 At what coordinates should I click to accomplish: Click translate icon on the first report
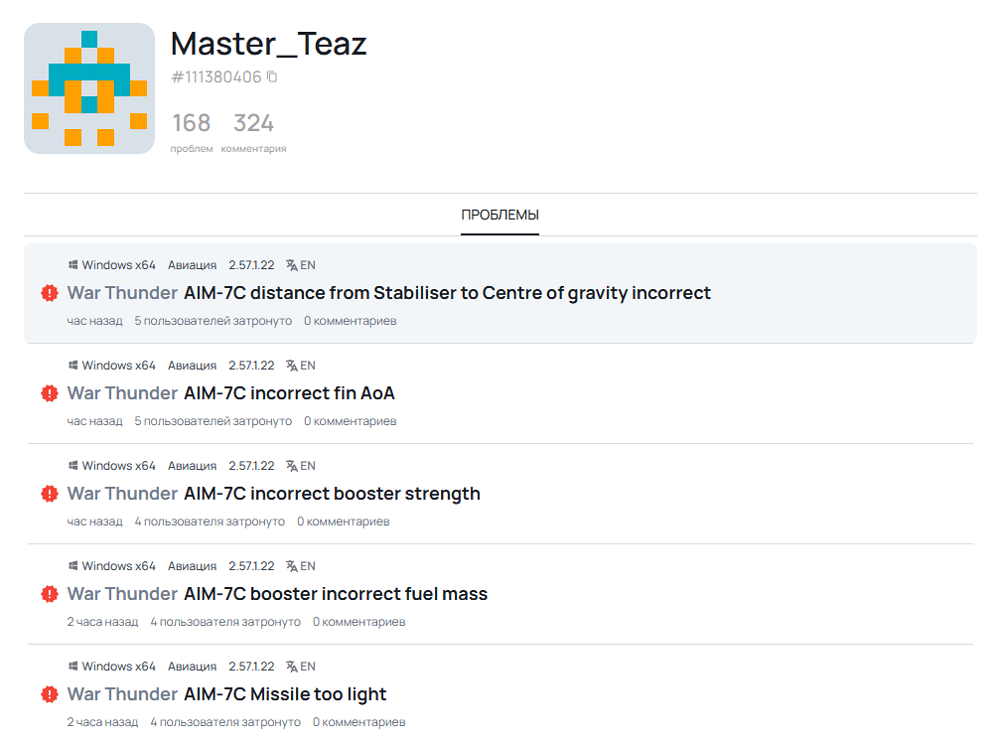pyautogui.click(x=291, y=265)
